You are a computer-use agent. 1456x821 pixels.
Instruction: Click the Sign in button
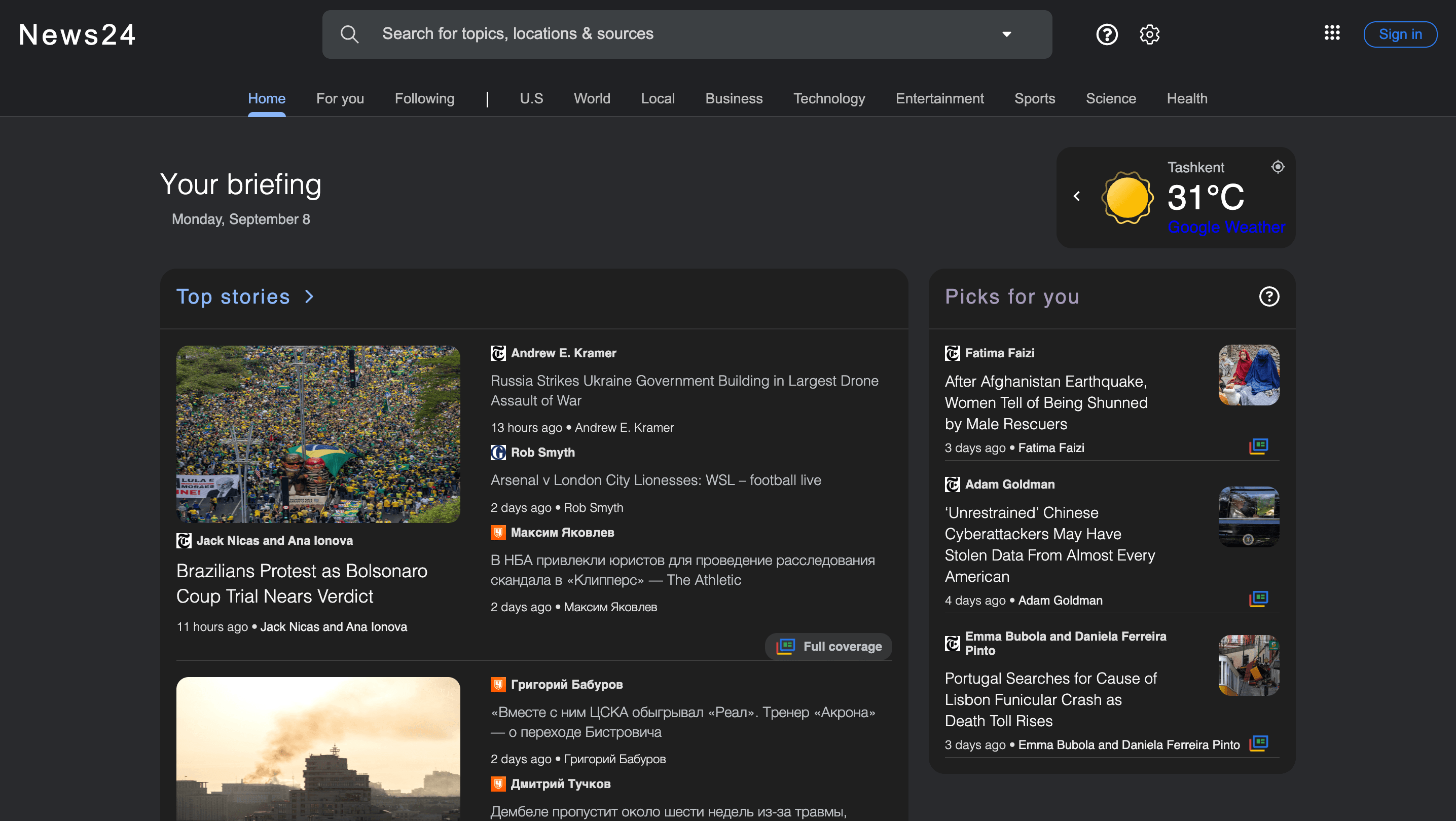1400,34
